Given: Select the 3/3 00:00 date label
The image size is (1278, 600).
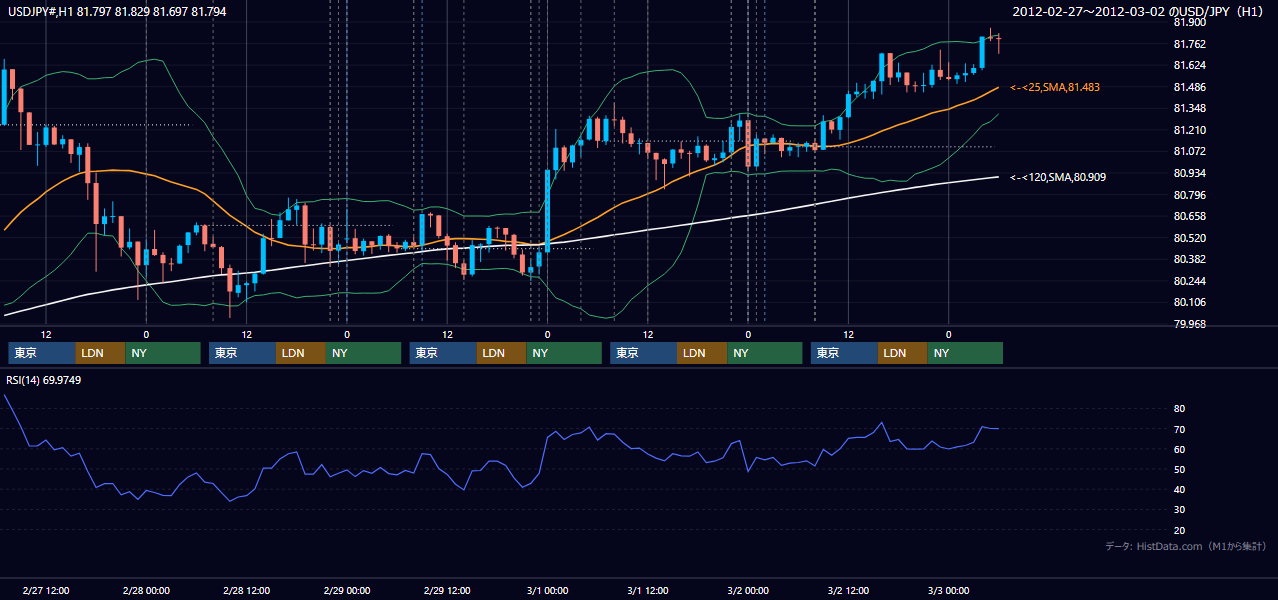Looking at the screenshot, I should [x=949, y=590].
